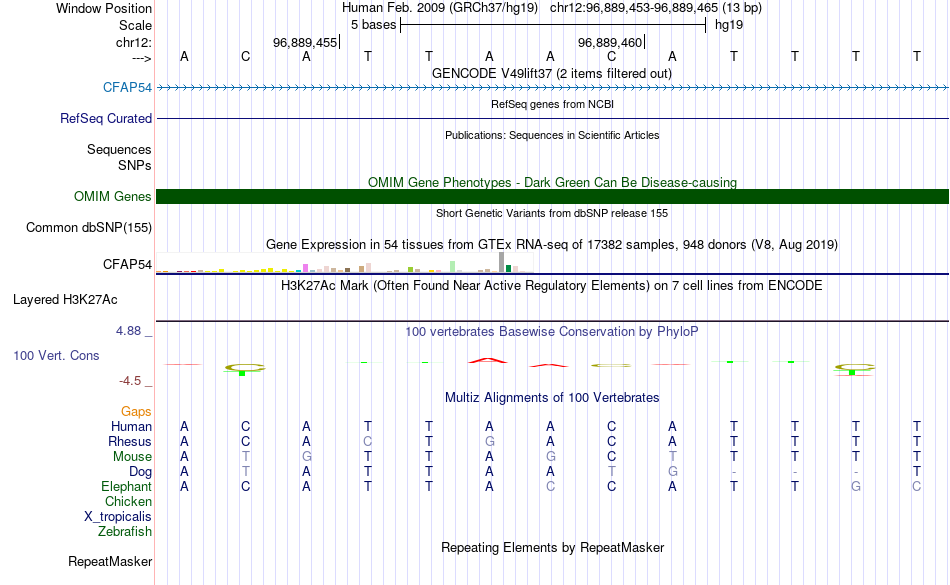The height and width of the screenshot is (585, 950).
Task: Click the dark green OMIM Genes bar
Action: tap(553, 196)
